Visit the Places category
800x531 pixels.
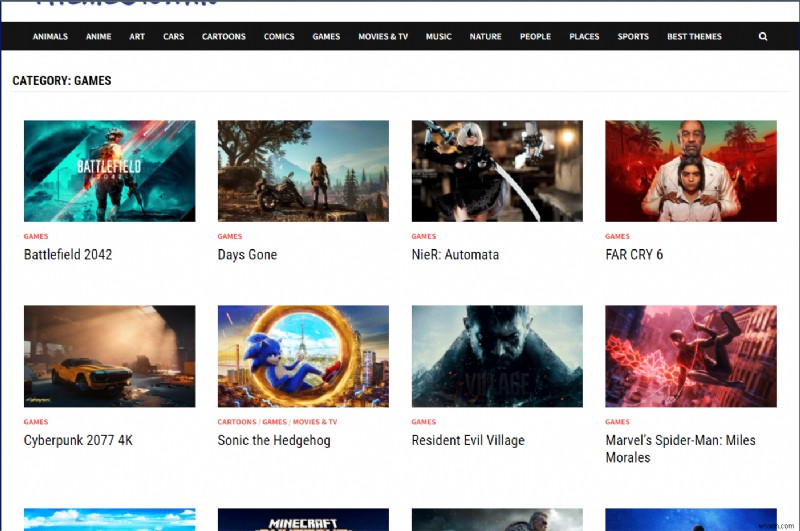pyautogui.click(x=584, y=37)
